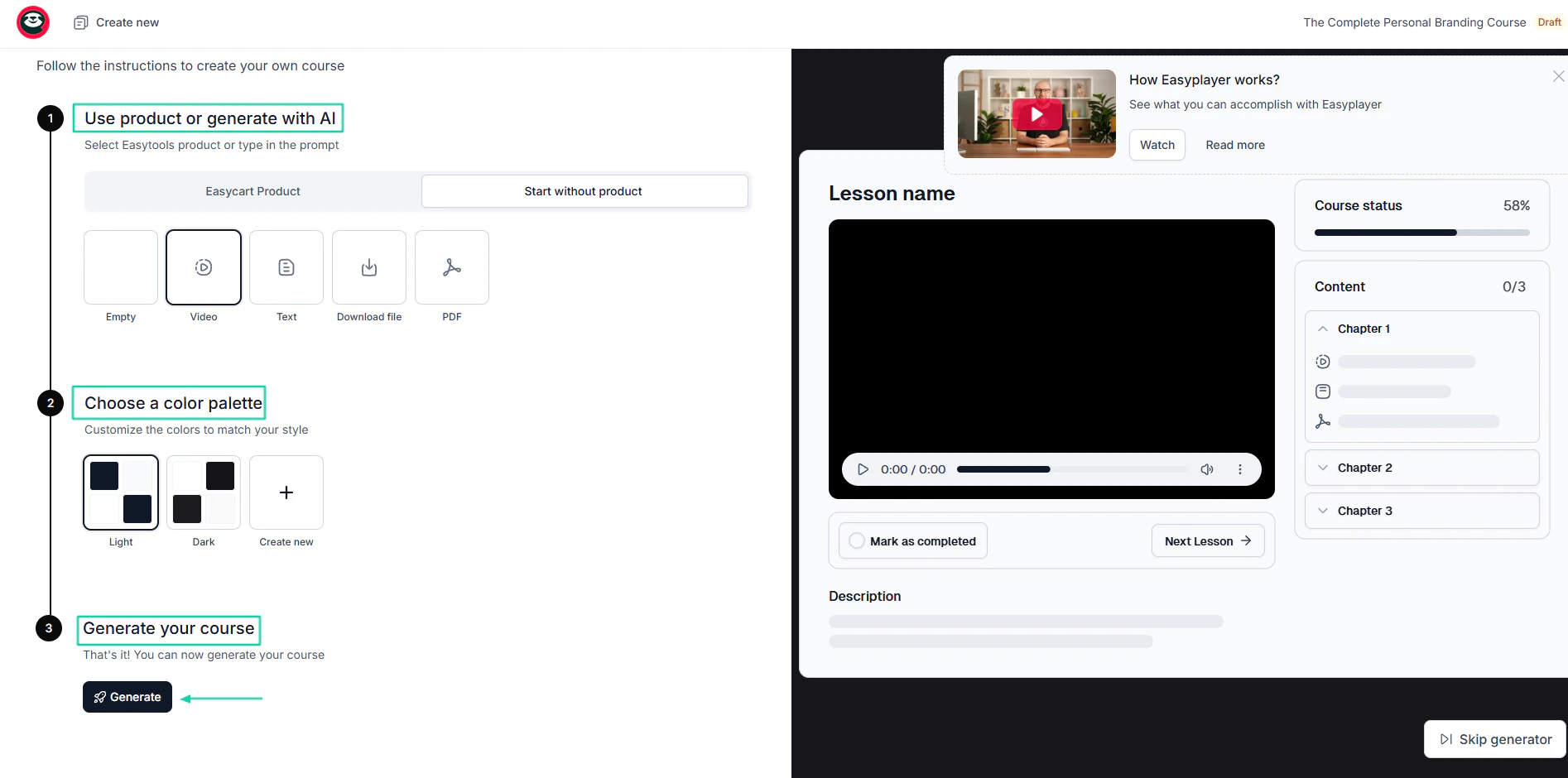Expand Chapter 2
The height and width of the screenshot is (778, 1568).
1422,468
